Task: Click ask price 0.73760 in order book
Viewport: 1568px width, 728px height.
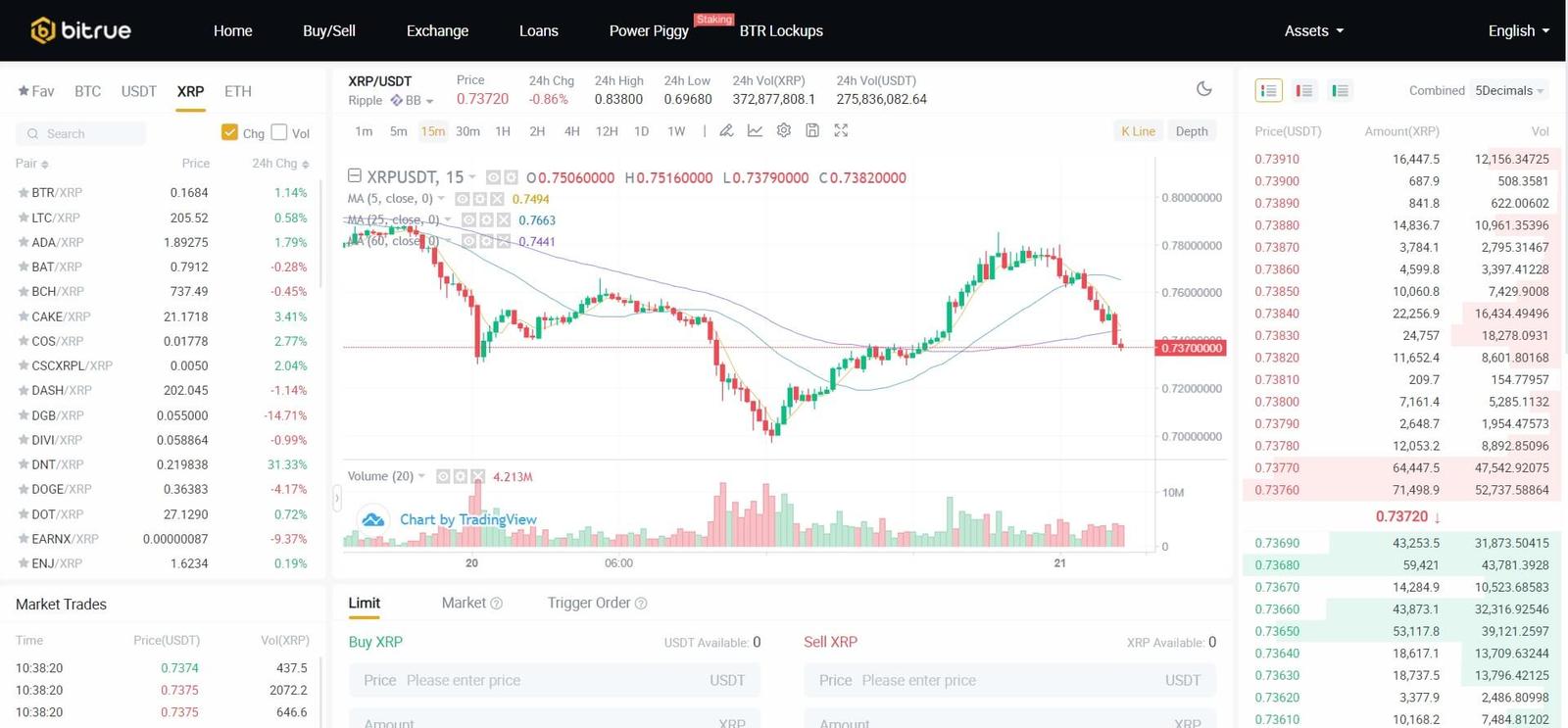Action: pos(1277,490)
